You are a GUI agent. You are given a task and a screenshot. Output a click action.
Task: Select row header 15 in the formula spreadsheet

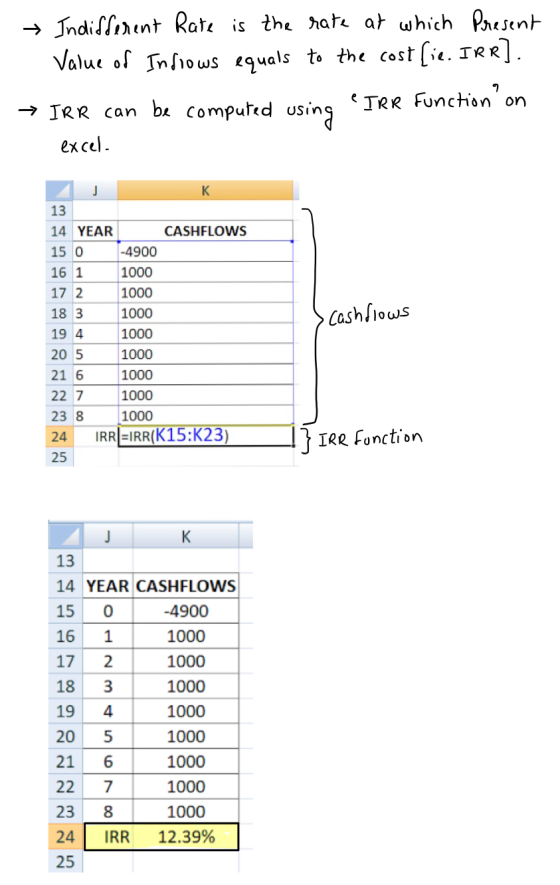pyautogui.click(x=59, y=252)
